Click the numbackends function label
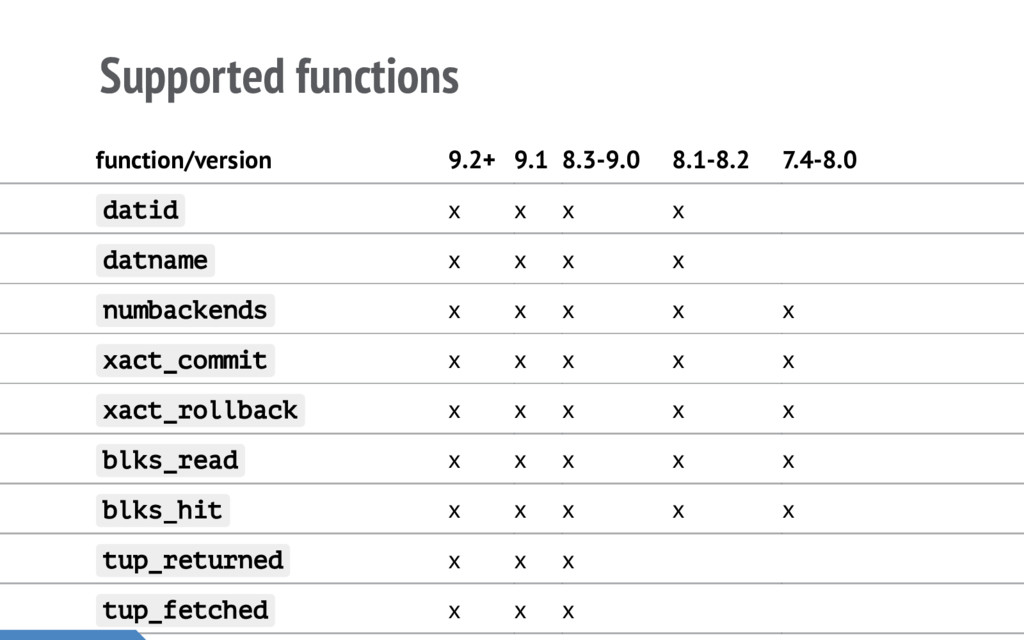This screenshot has height=640, width=1024. tap(185, 310)
